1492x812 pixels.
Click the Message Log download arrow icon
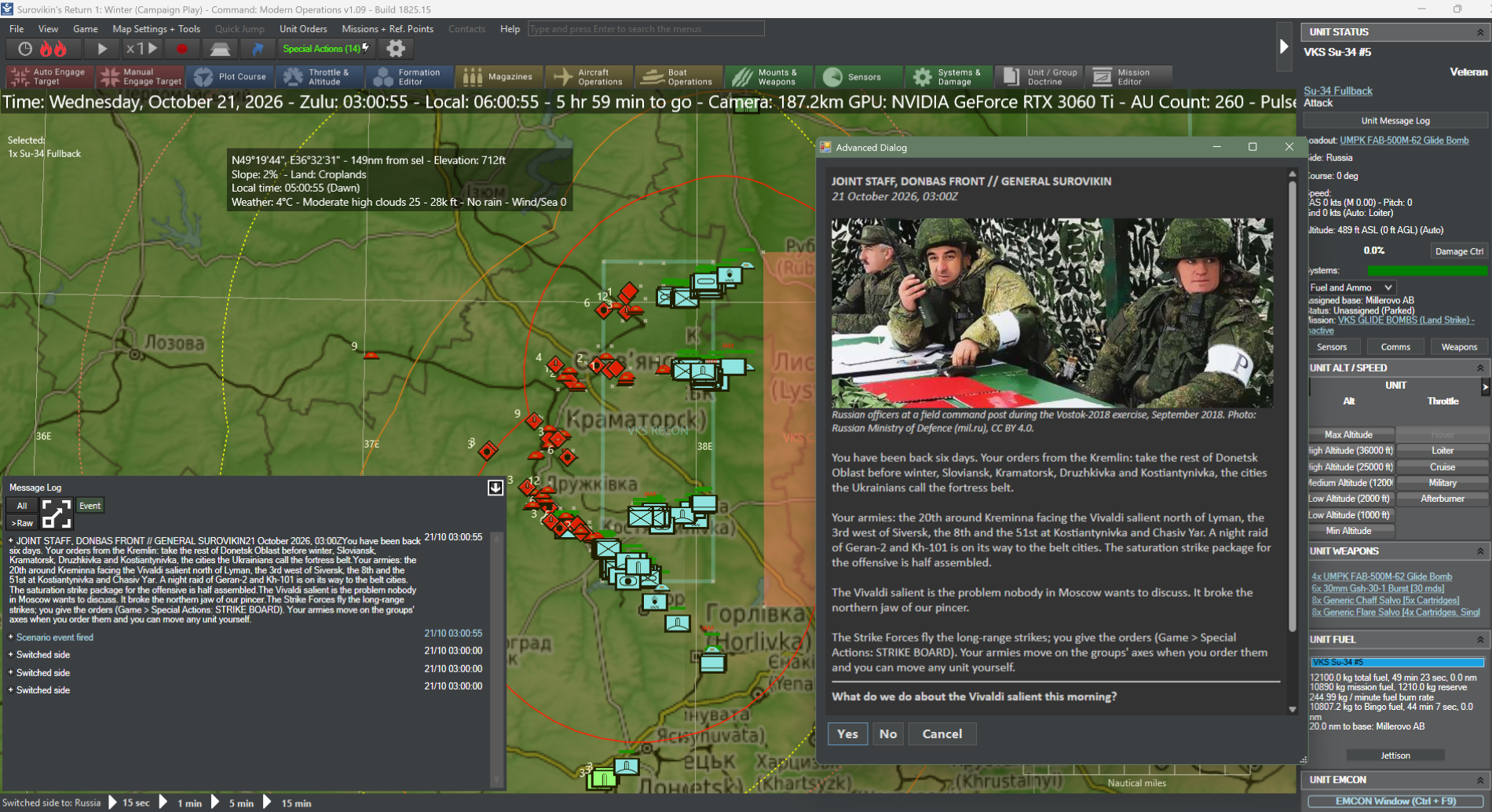pos(496,488)
